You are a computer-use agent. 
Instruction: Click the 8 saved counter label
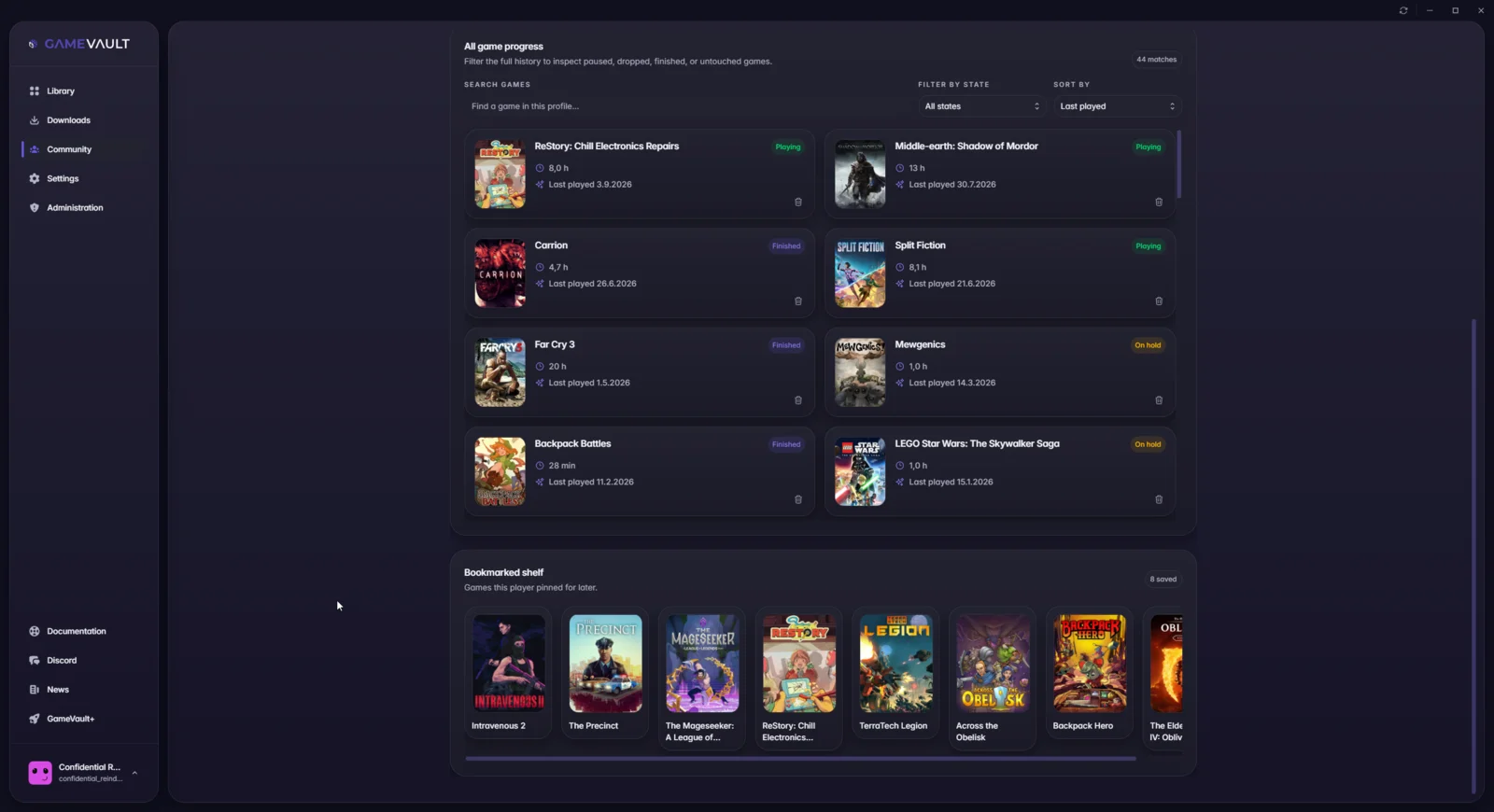click(1163, 580)
